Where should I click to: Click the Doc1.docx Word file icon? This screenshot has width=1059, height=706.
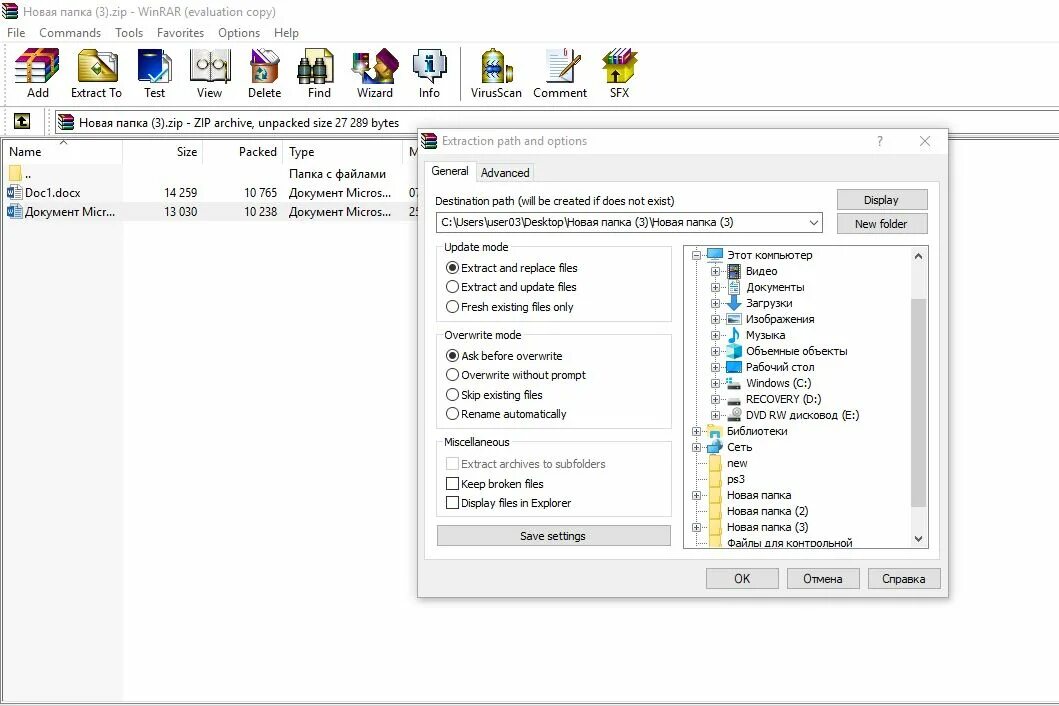pos(14,193)
